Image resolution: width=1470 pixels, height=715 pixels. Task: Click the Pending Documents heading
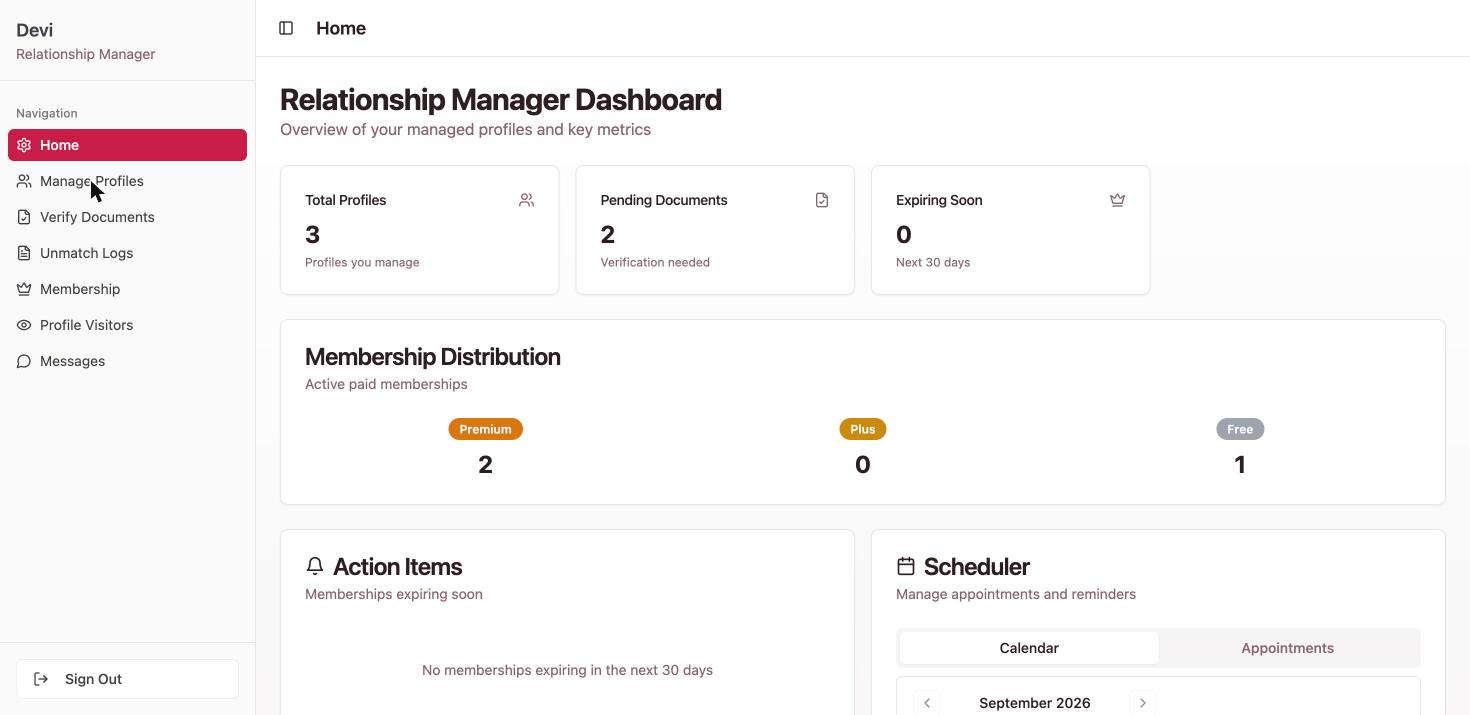(x=663, y=200)
